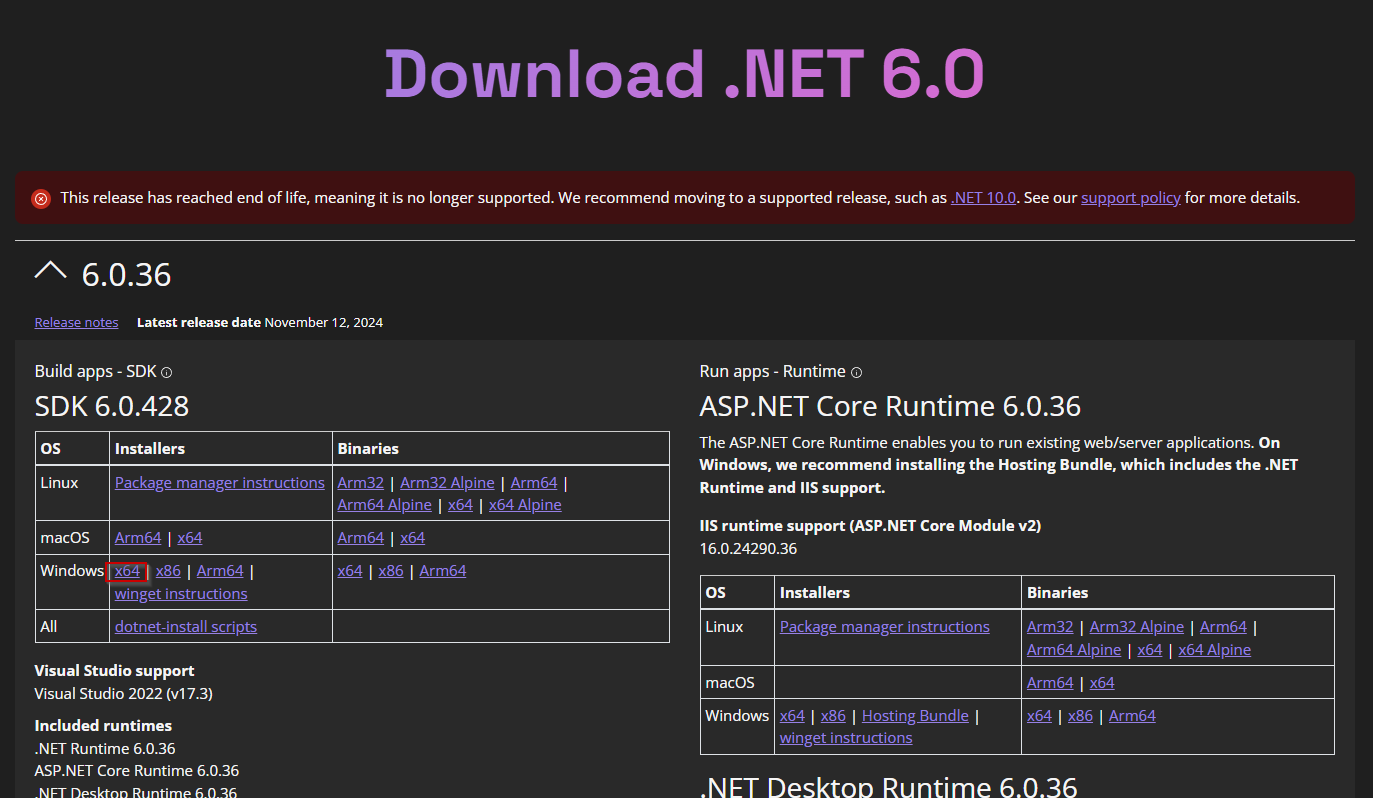Download SDK macOS x64 binary
This screenshot has height=798, width=1373.
tap(413, 538)
